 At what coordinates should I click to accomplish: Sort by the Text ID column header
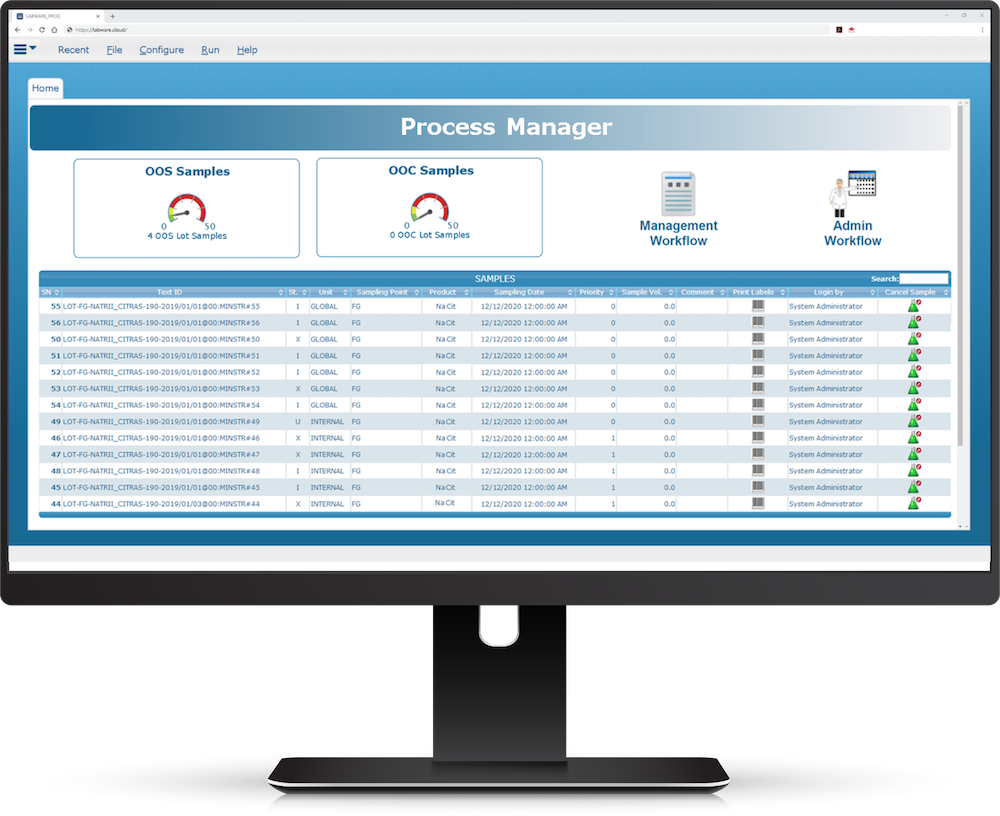click(169, 292)
